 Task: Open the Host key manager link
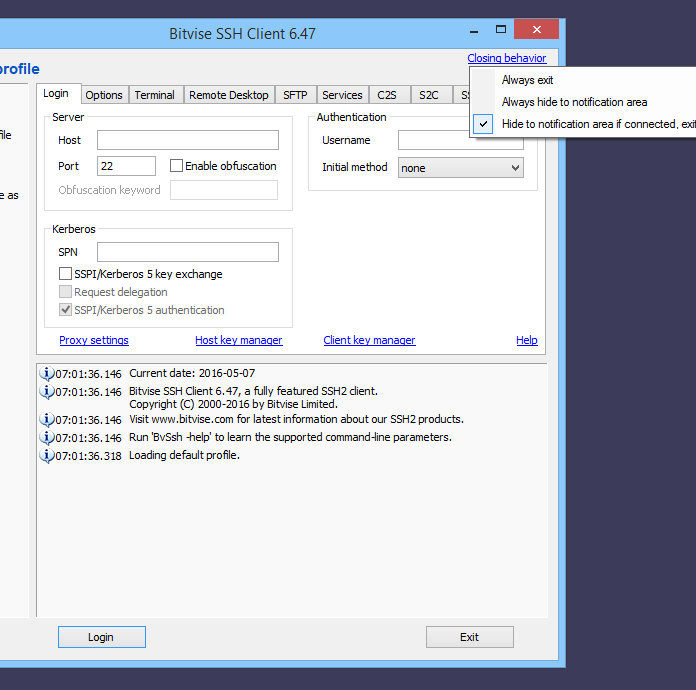(x=239, y=340)
